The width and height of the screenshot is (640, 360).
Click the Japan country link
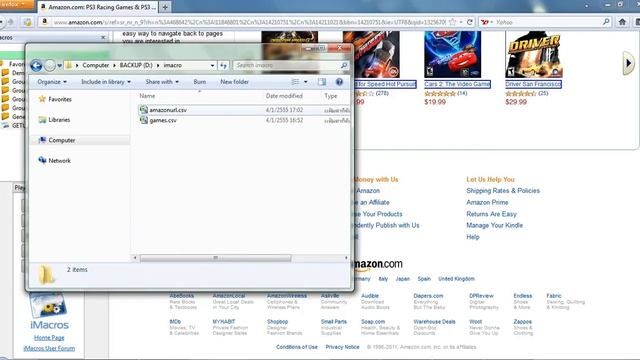click(402, 279)
